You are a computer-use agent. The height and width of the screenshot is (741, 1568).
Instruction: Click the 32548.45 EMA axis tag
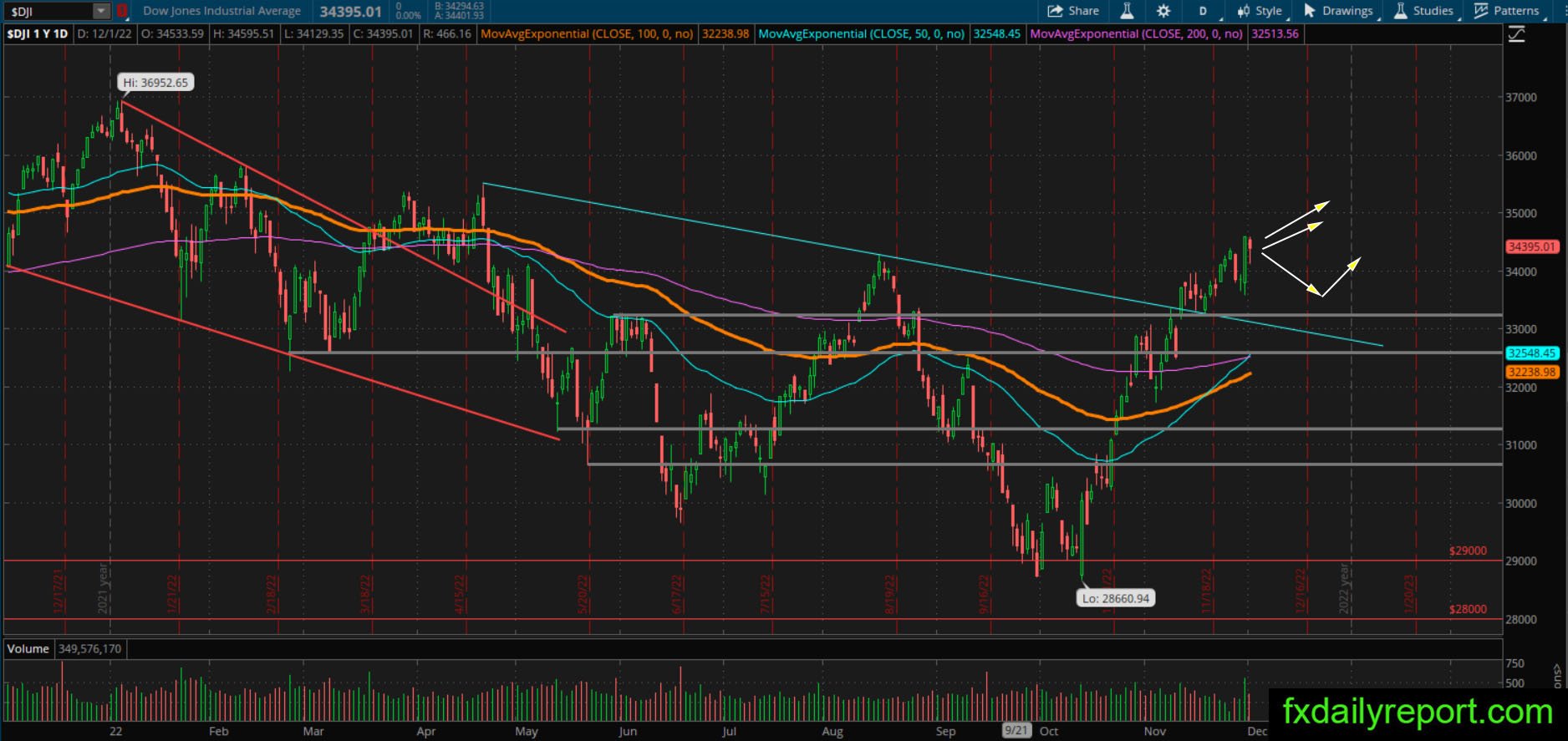(1532, 353)
